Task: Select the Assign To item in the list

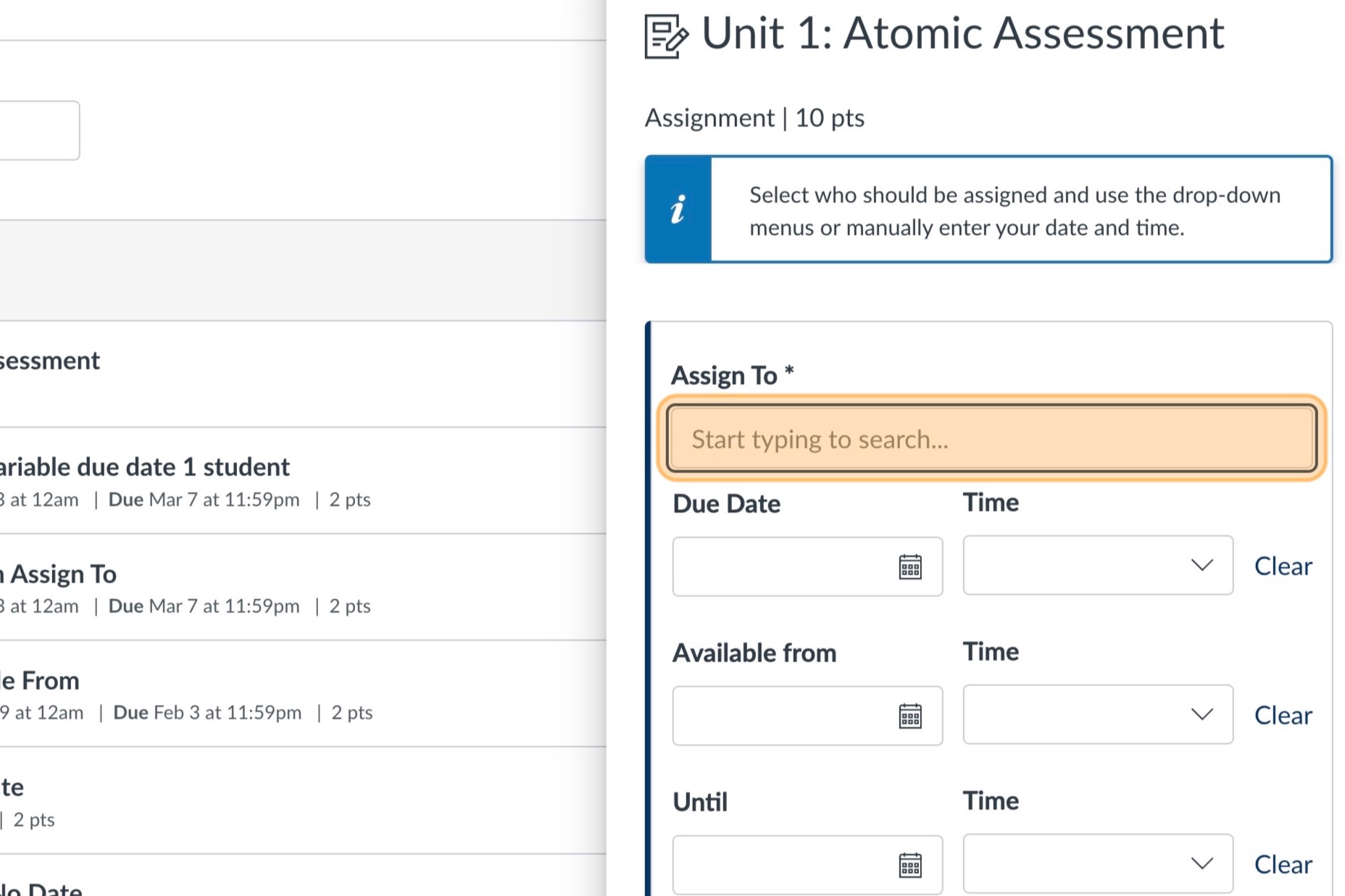Action: pos(58,574)
